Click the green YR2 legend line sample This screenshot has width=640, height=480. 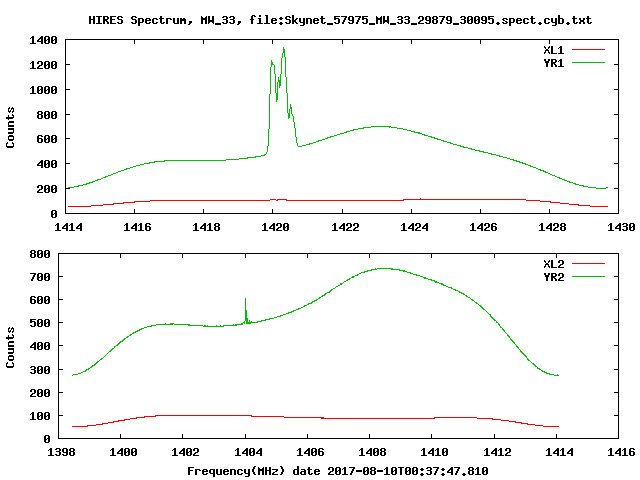coord(588,277)
